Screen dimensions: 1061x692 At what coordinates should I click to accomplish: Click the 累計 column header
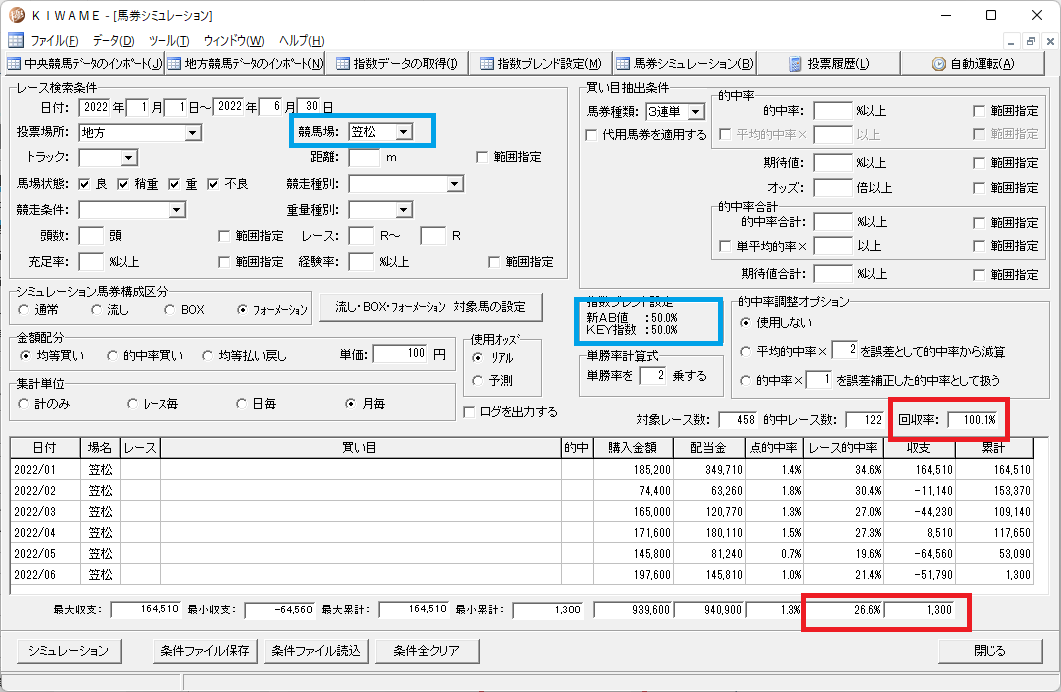click(x=994, y=448)
